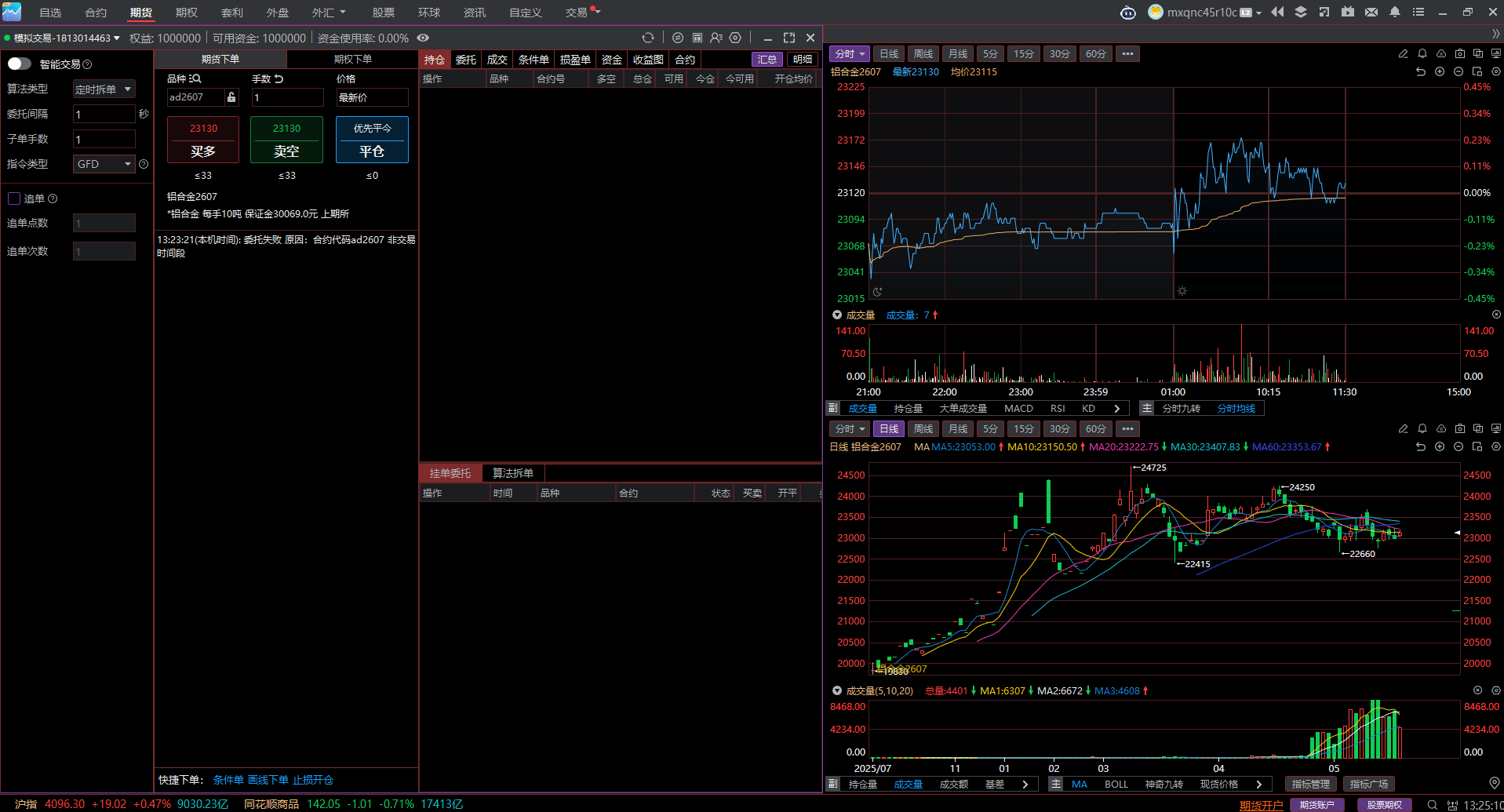The width and height of the screenshot is (1504, 812).
Task: Open the notification bell in title bar
Action: 1395,12
